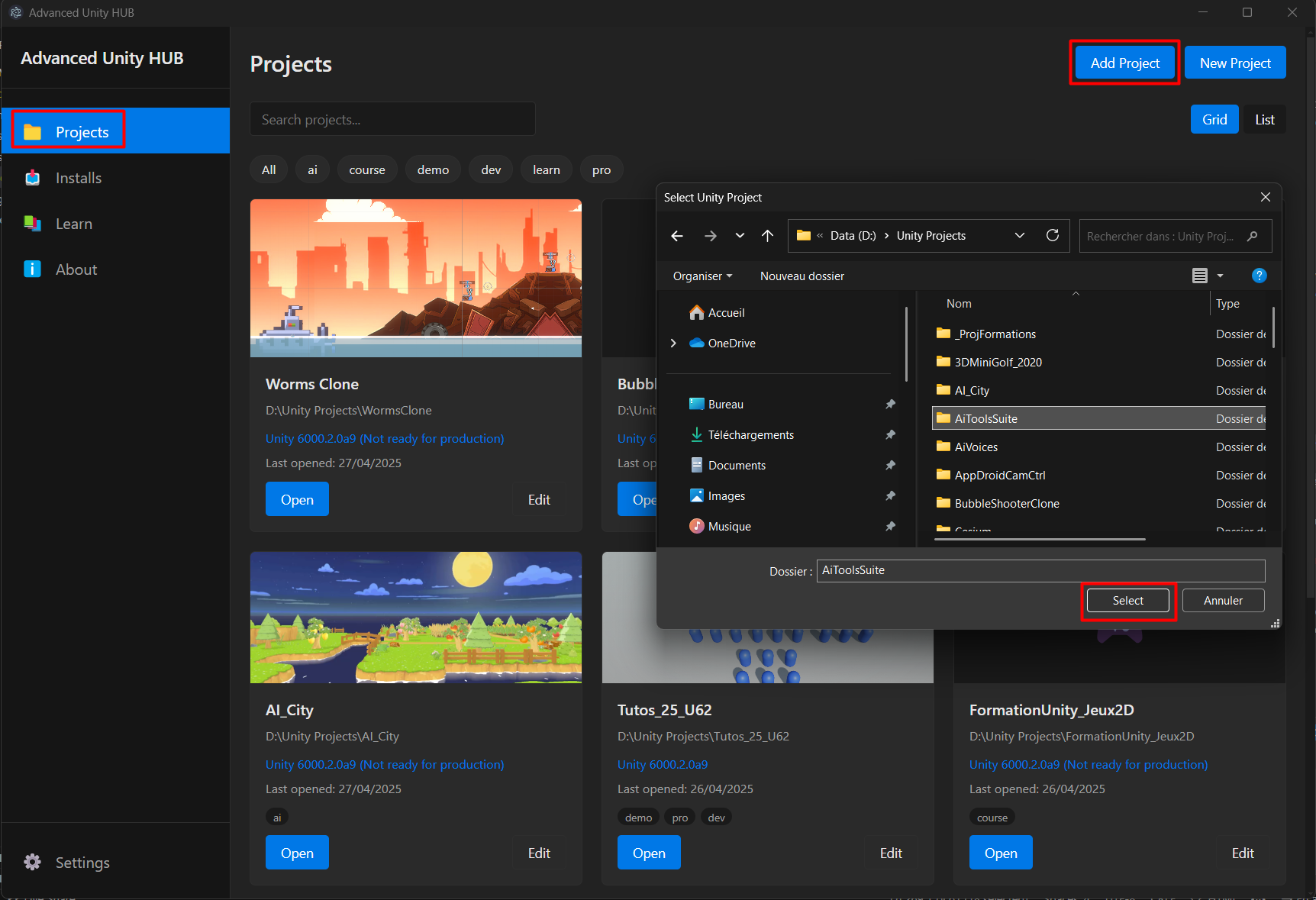Open the Installs sidebar section
The width and height of the screenshot is (1316, 900).
pyautogui.click(x=115, y=178)
